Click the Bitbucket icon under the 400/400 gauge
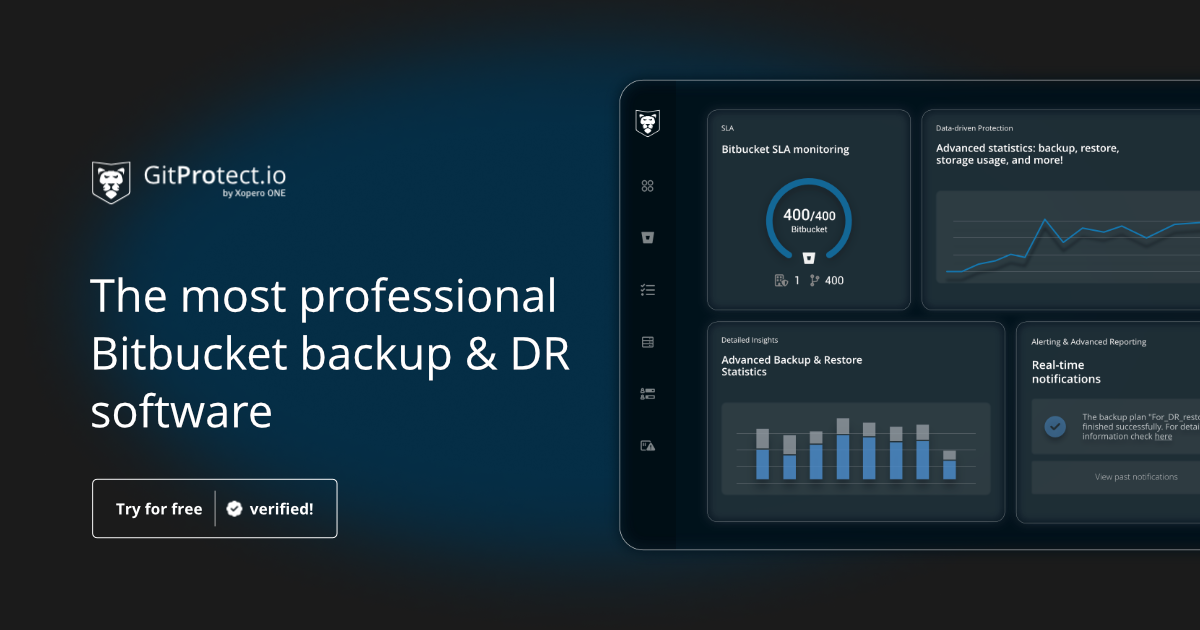This screenshot has height=630, width=1200. [808, 257]
